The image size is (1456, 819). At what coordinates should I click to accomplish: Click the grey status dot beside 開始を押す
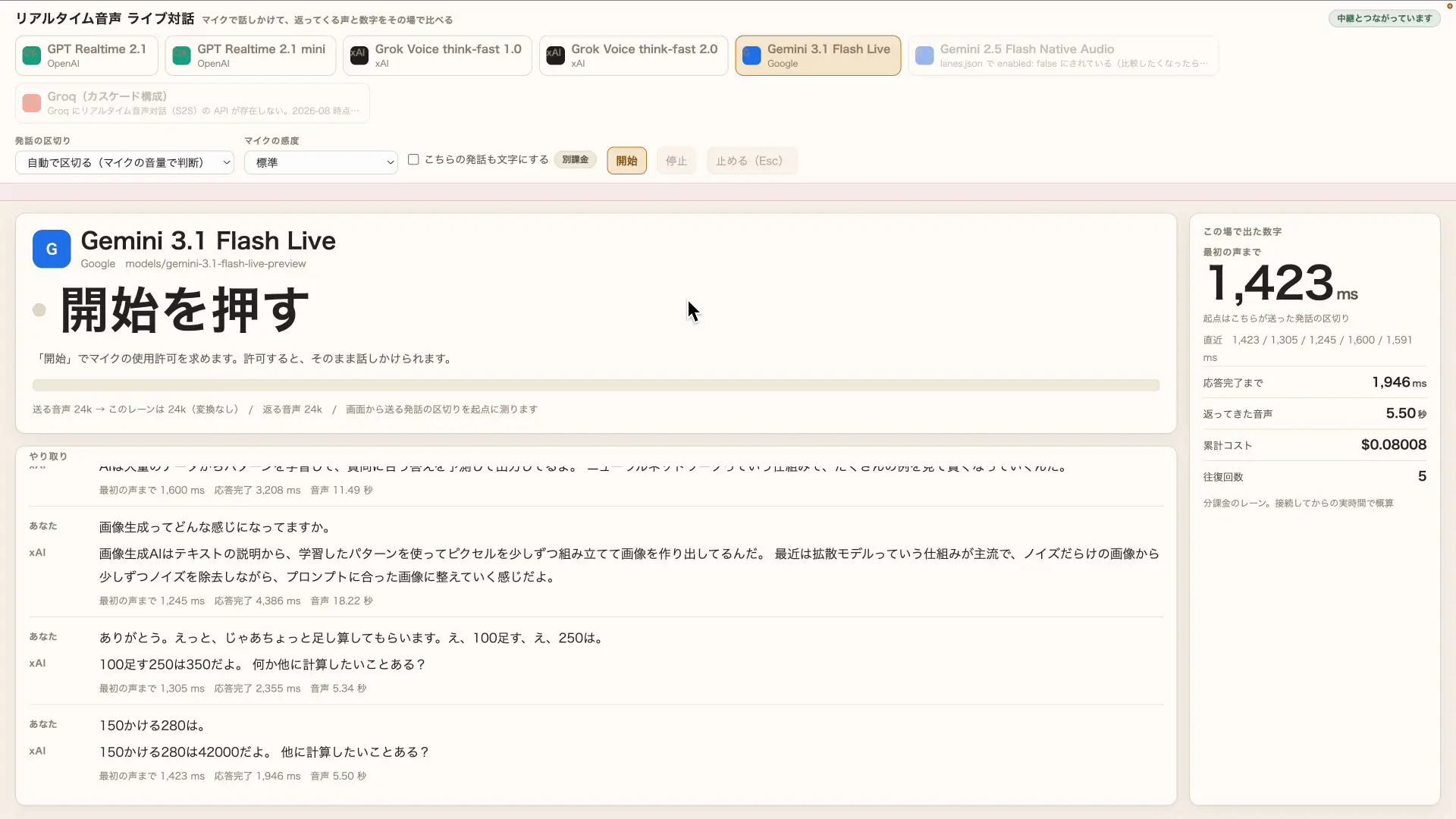[39, 309]
